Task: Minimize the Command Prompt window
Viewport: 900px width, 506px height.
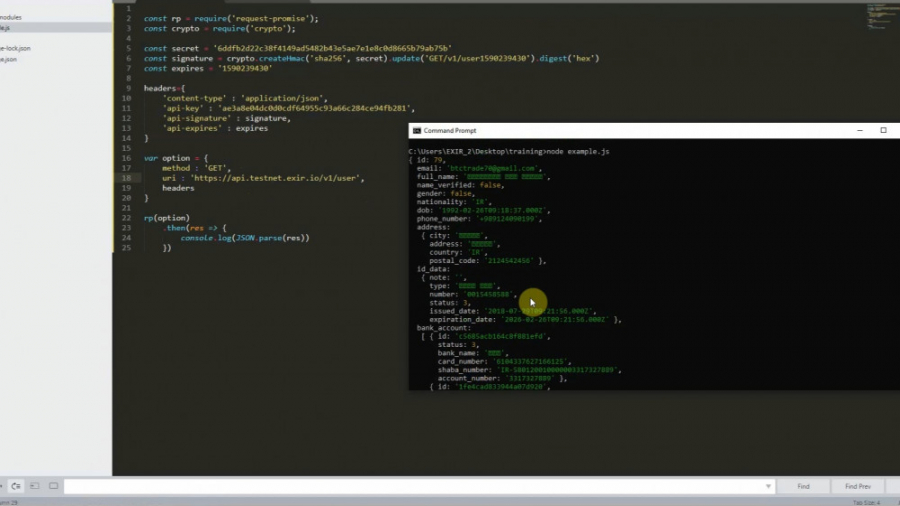Action: (860, 131)
